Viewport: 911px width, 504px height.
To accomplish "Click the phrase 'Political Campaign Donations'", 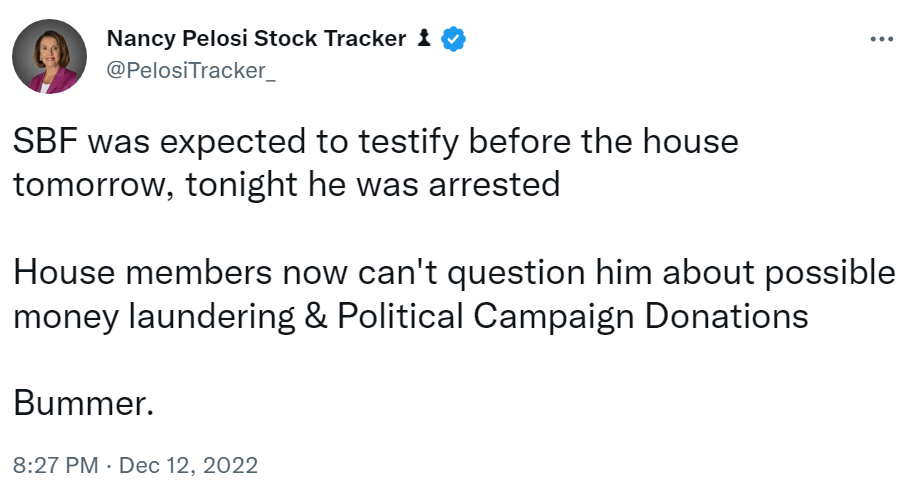I will click(x=572, y=317).
